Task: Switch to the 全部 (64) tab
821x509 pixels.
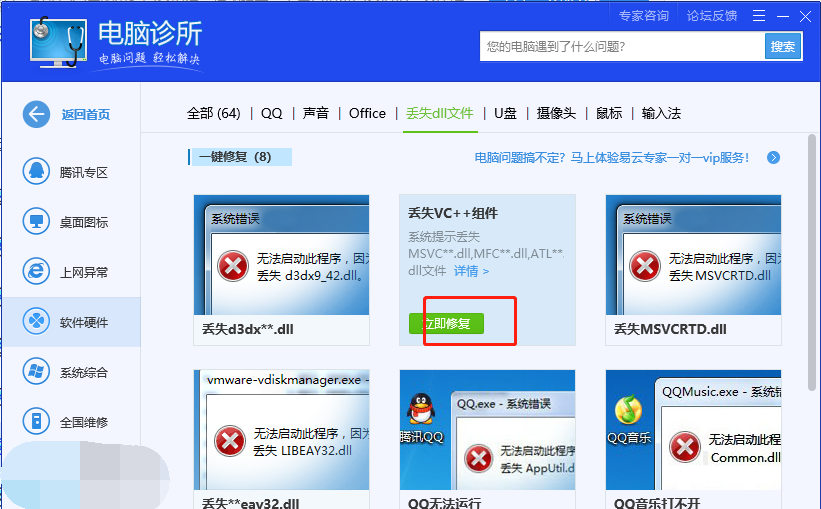Action: (x=213, y=113)
